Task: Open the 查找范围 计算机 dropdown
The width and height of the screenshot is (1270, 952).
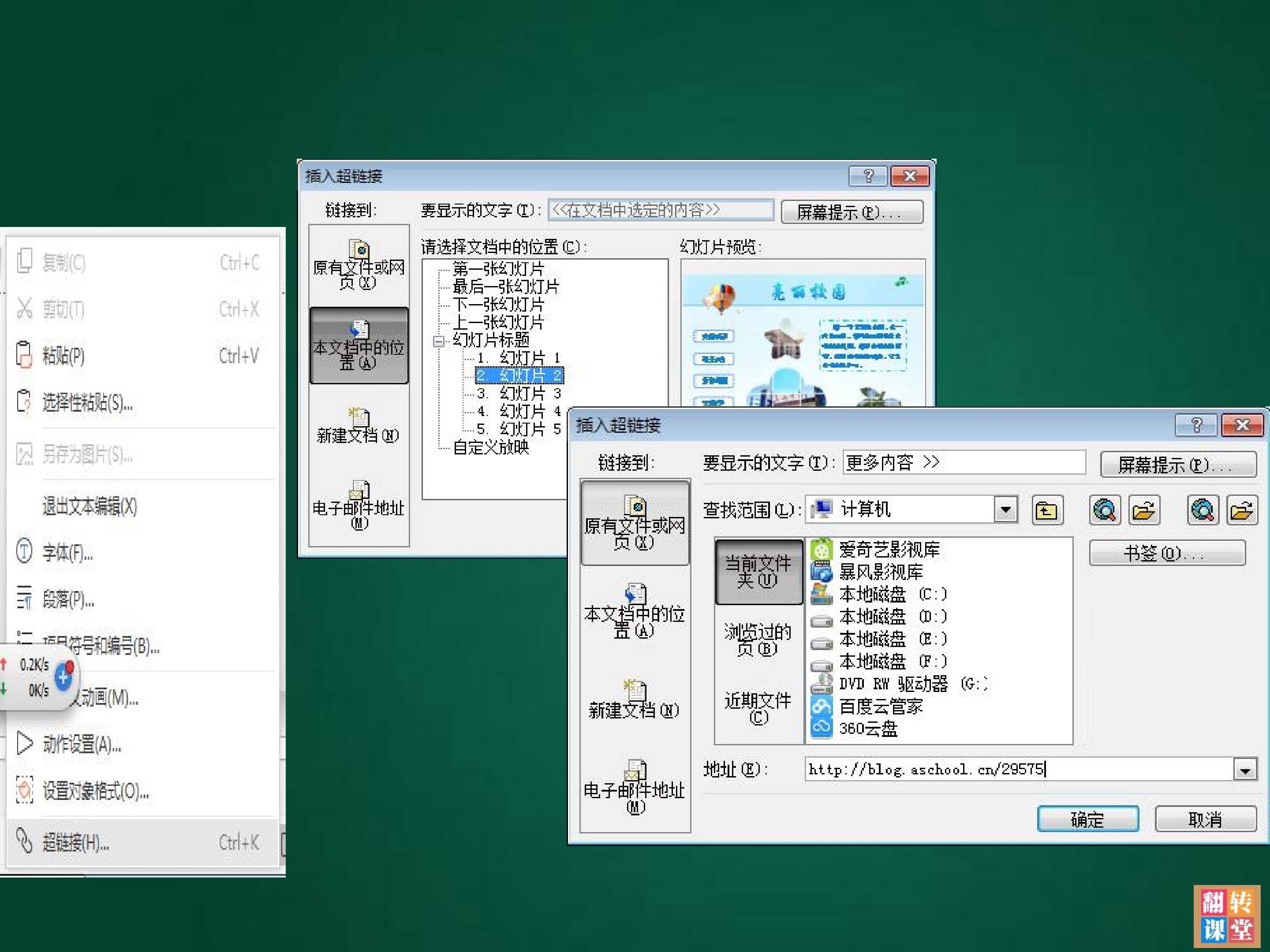Action: coord(1005,510)
